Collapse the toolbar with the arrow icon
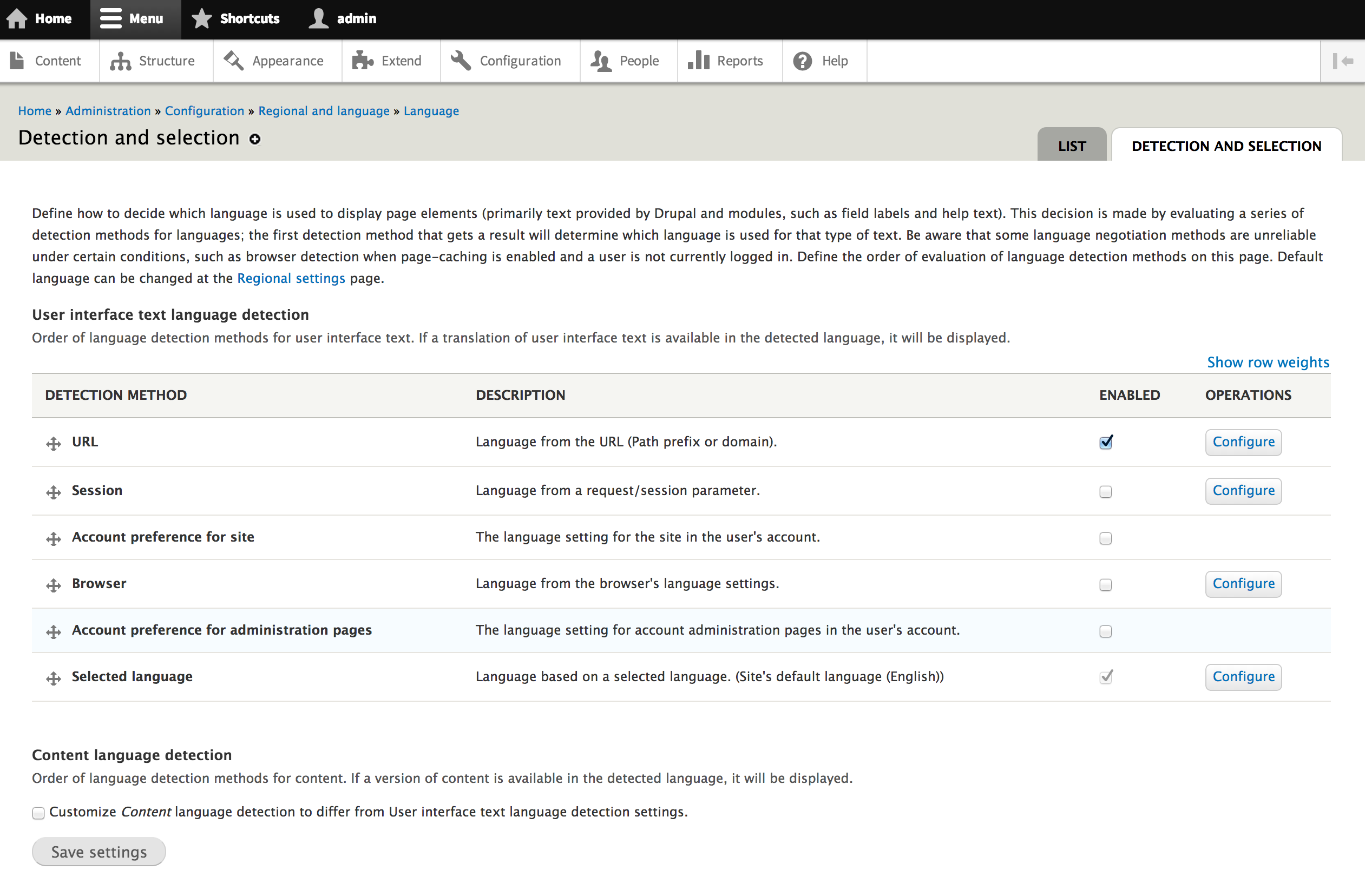This screenshot has width=1365, height=896. click(1344, 60)
